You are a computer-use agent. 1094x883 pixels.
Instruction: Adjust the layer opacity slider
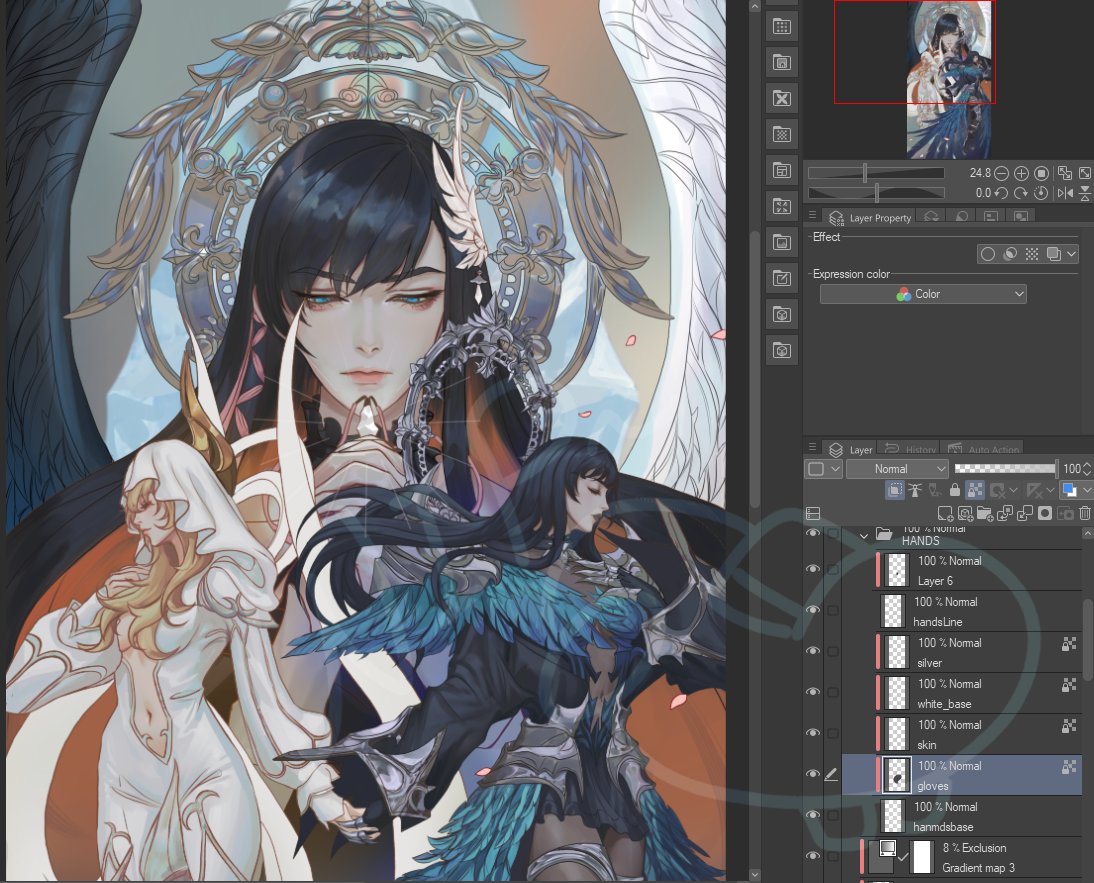[1005, 469]
